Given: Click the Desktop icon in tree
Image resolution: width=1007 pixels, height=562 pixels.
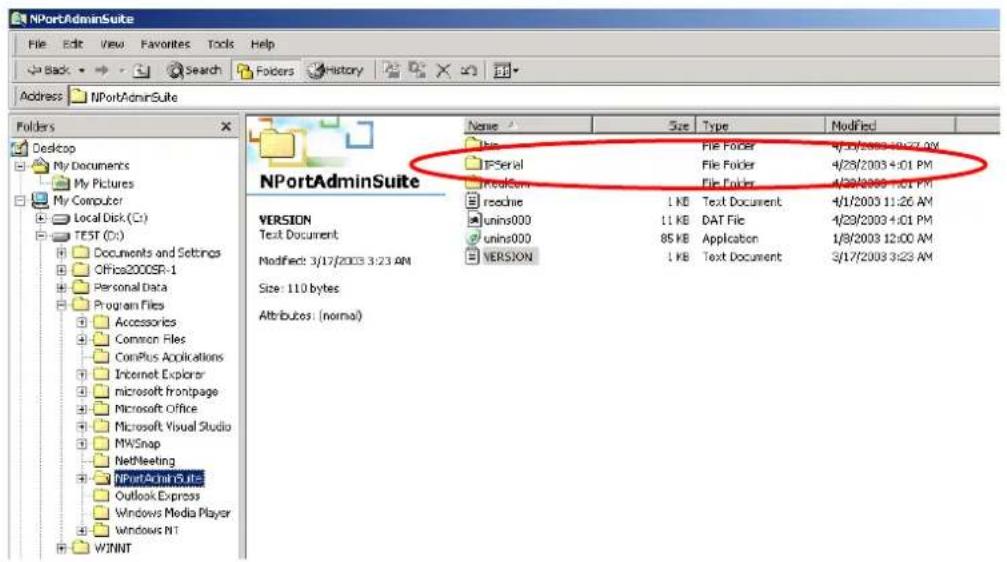Looking at the screenshot, I should click(x=20, y=148).
